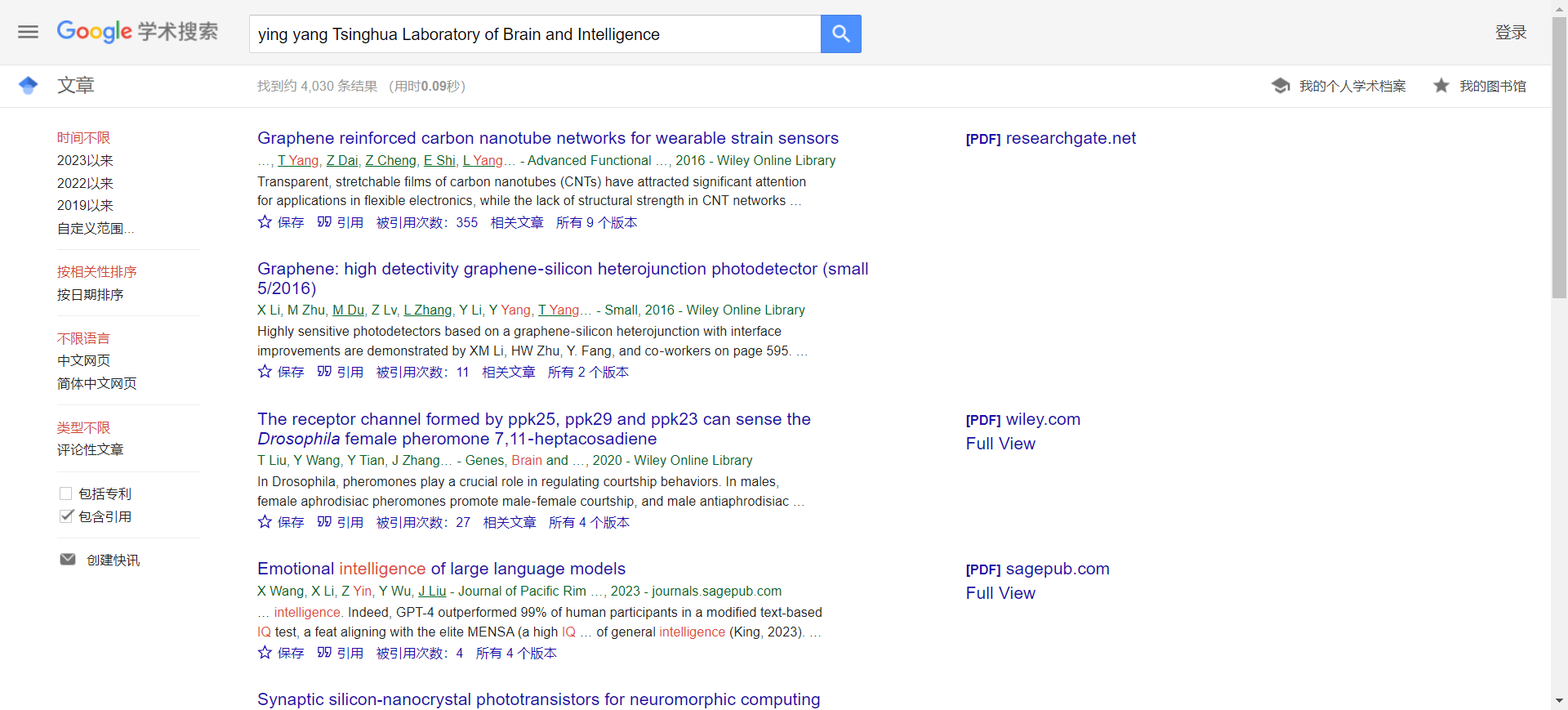Filter results since 2022
This screenshot has height=710, width=1568.
[x=85, y=183]
